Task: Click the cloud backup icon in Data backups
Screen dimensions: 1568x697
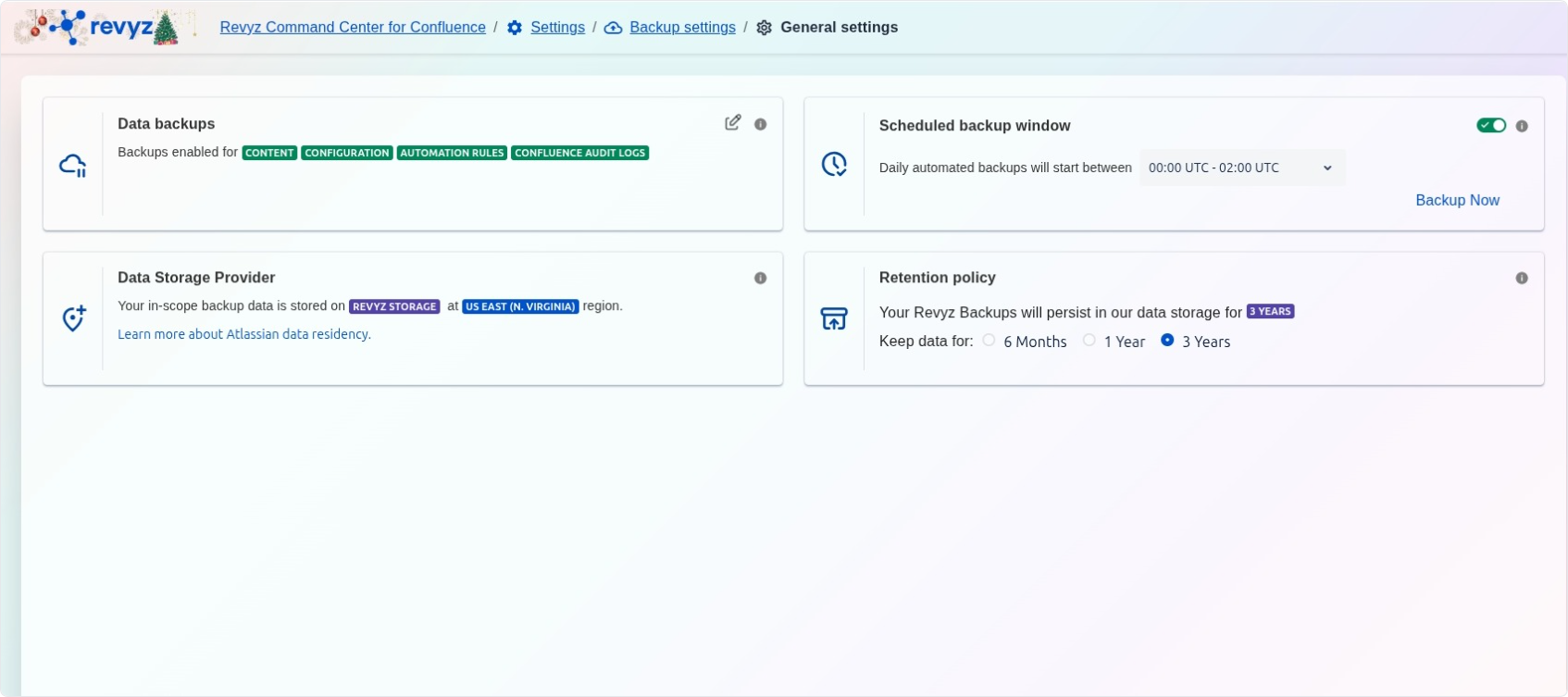Action: pos(73,165)
